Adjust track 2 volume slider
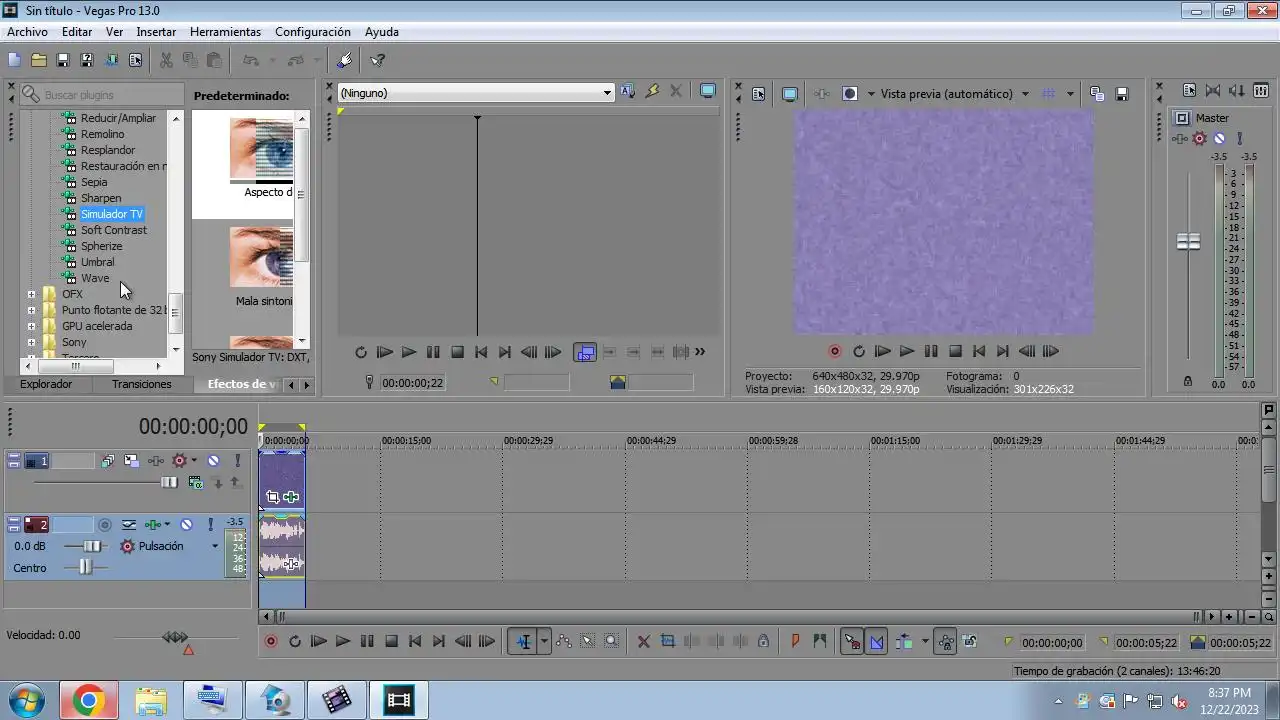The height and width of the screenshot is (720, 1280). pos(92,546)
